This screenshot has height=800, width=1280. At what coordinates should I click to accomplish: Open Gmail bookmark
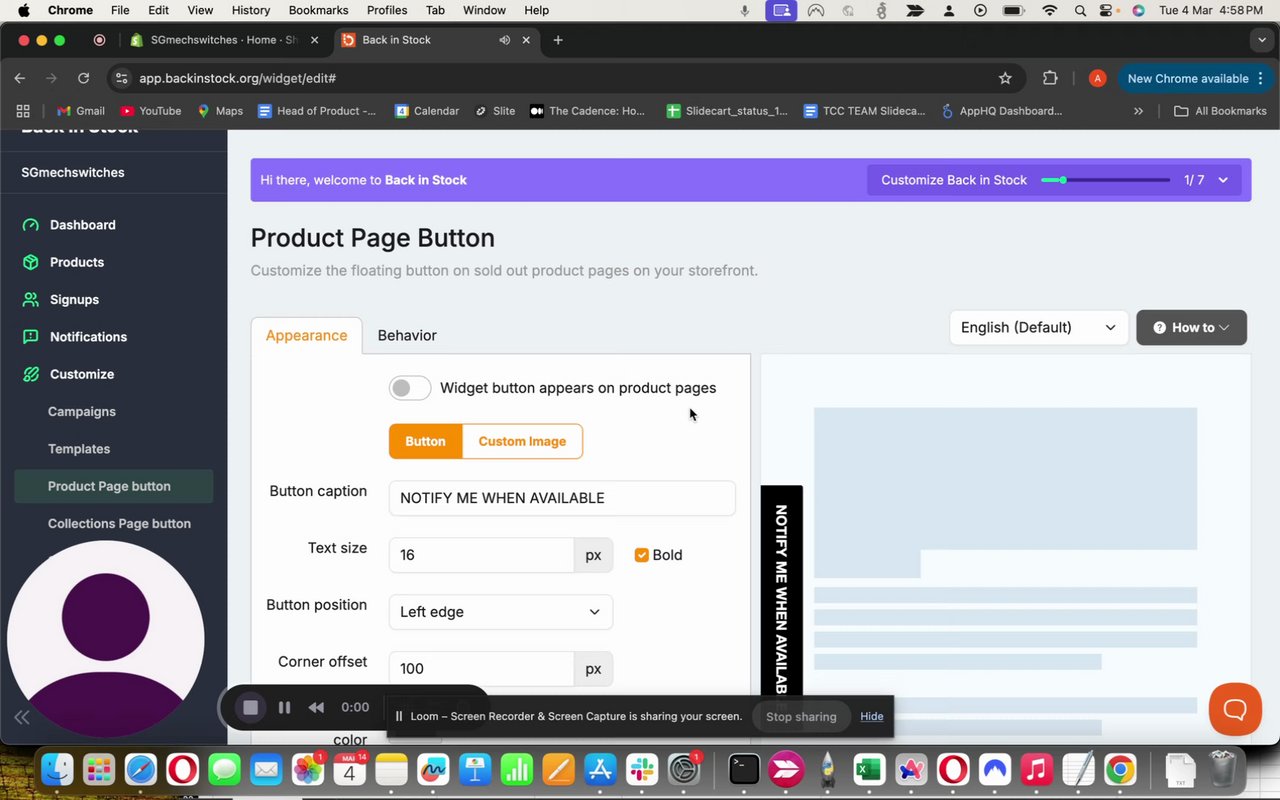click(81, 111)
